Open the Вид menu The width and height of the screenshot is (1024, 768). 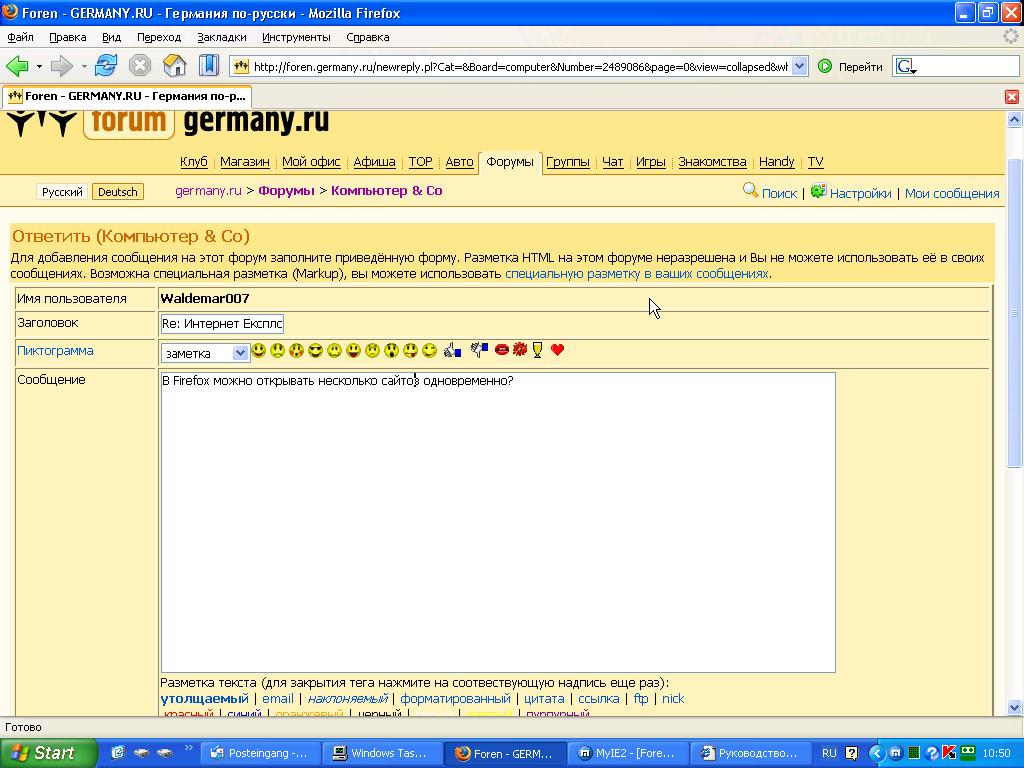tap(112, 37)
